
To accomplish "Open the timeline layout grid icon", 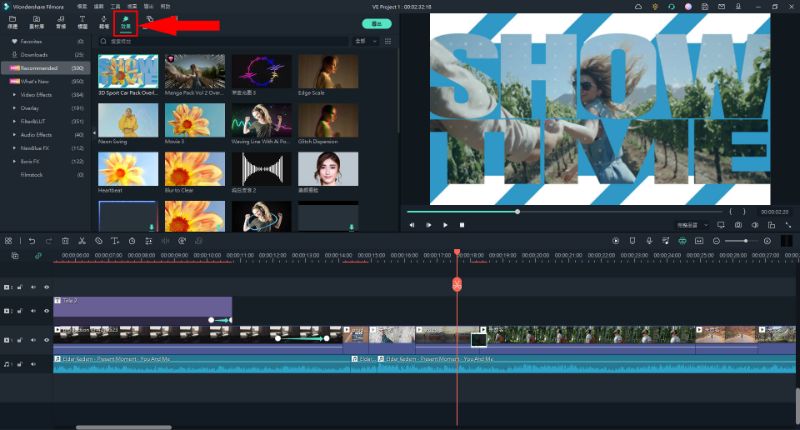I will tap(8, 241).
